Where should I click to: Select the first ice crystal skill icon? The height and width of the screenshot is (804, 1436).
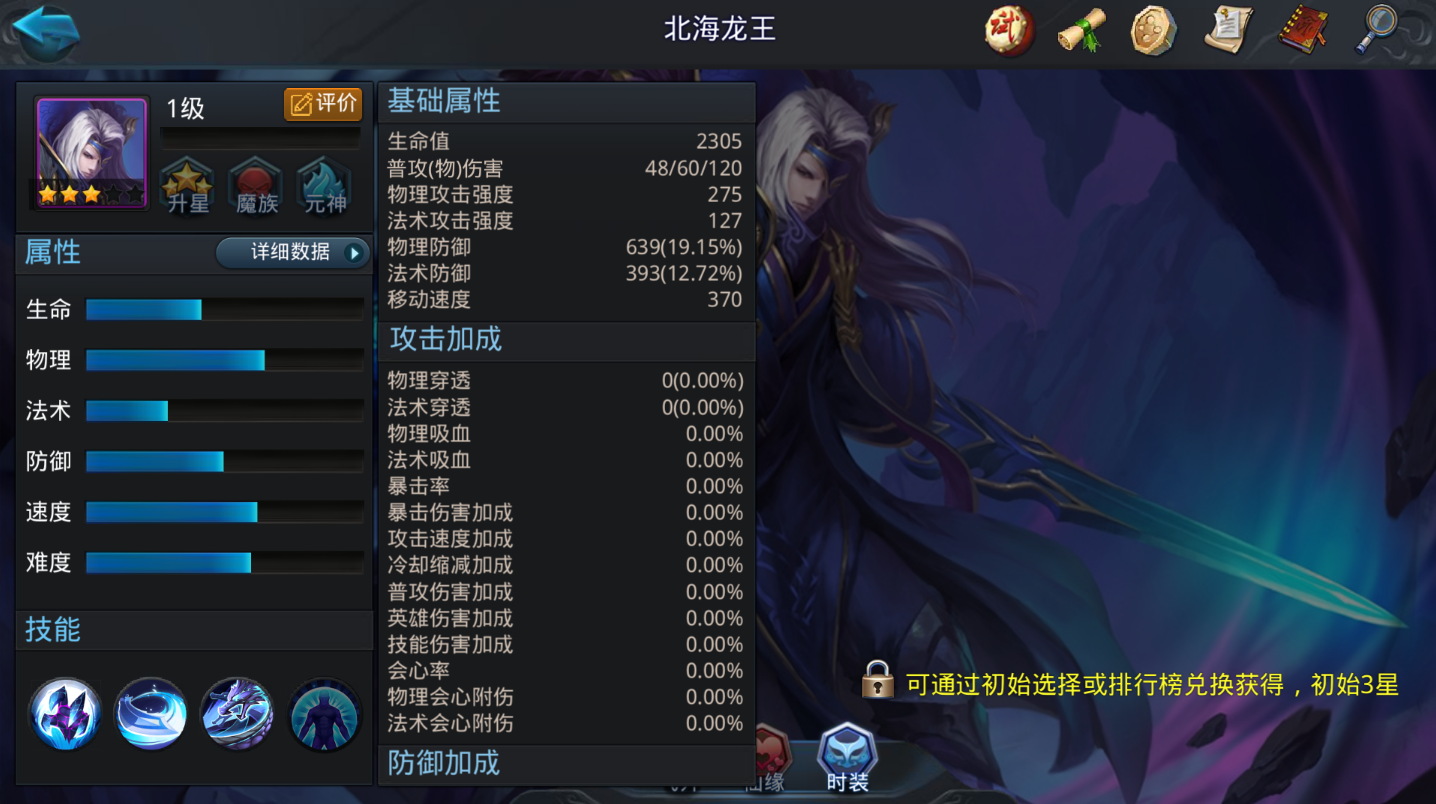pos(65,714)
